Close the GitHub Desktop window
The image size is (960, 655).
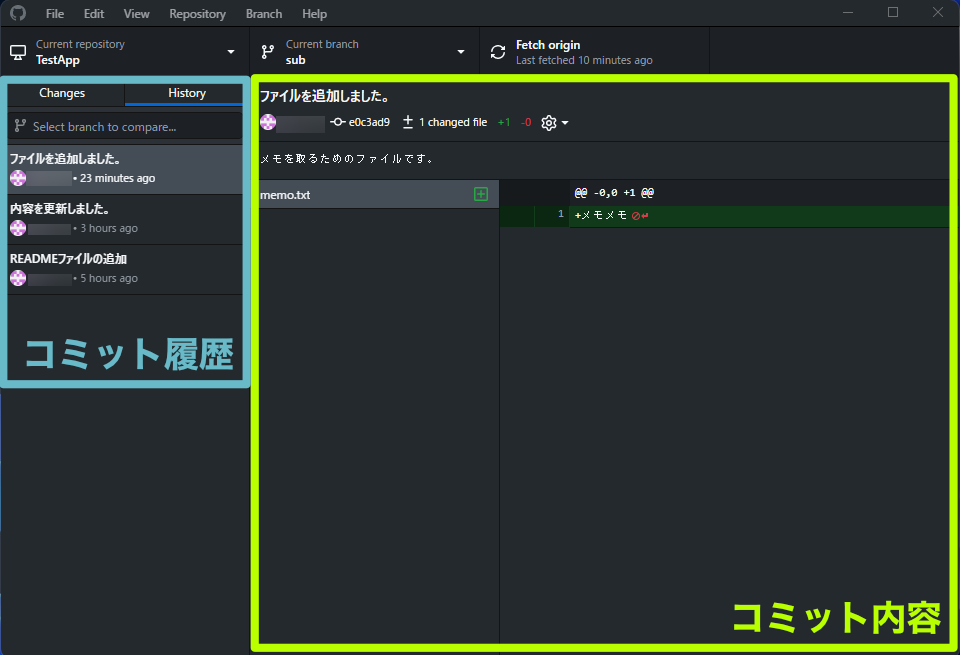[x=937, y=12]
